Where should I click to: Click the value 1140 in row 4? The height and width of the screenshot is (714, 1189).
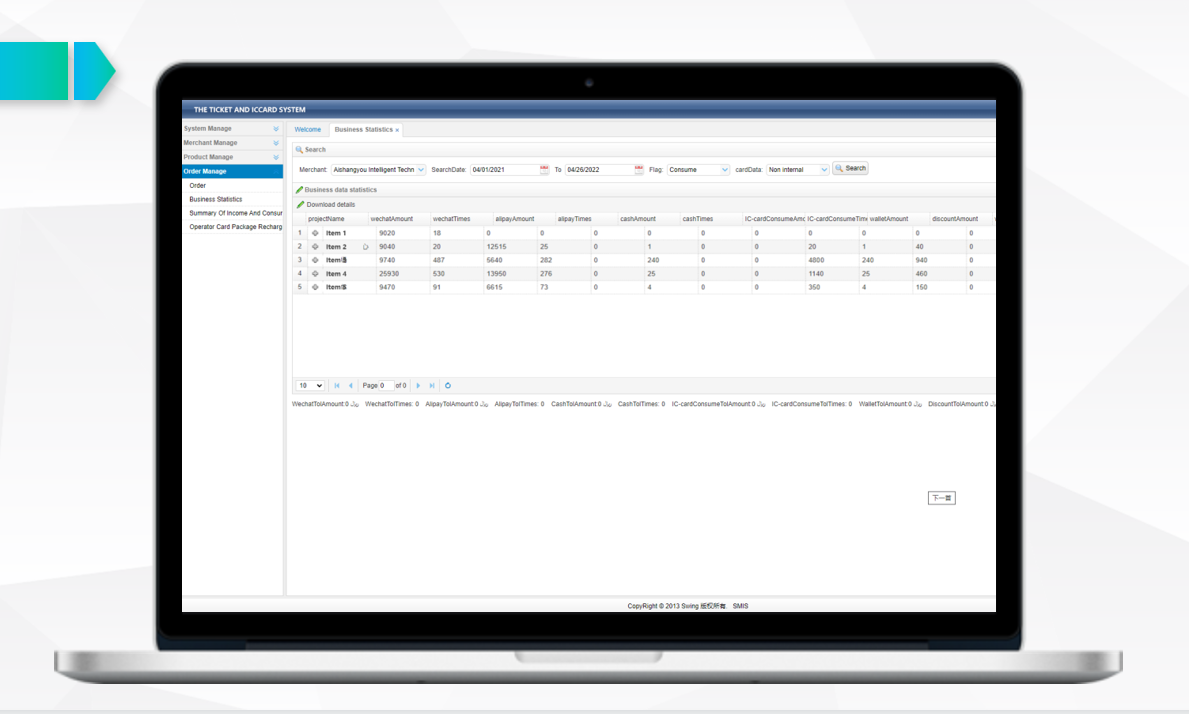(816, 274)
